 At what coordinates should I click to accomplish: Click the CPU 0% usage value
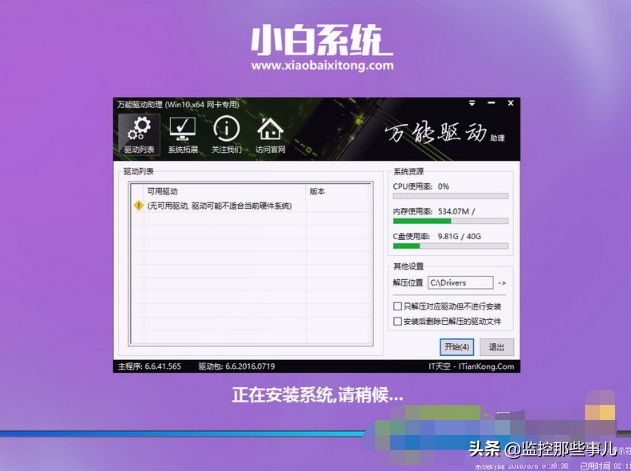pos(443,186)
